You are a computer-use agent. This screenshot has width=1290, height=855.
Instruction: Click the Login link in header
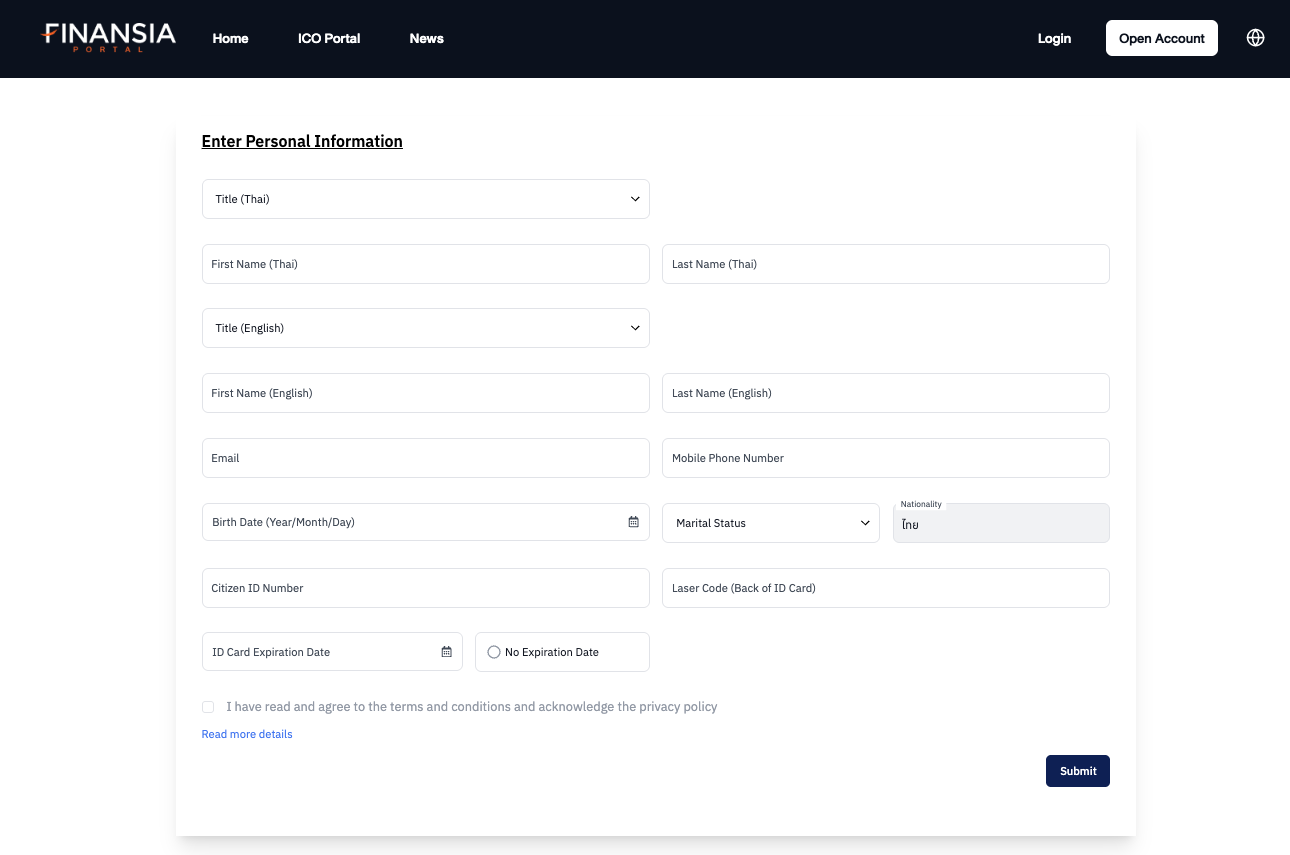1054,38
